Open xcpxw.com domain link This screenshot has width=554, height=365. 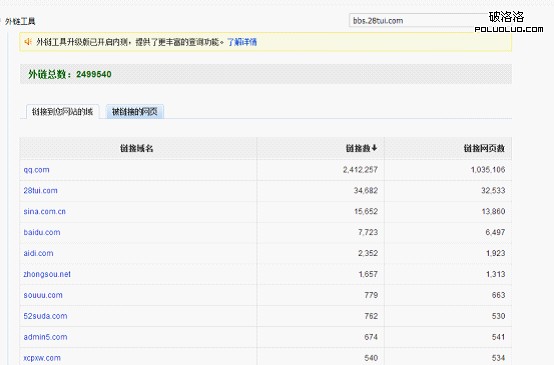point(42,358)
